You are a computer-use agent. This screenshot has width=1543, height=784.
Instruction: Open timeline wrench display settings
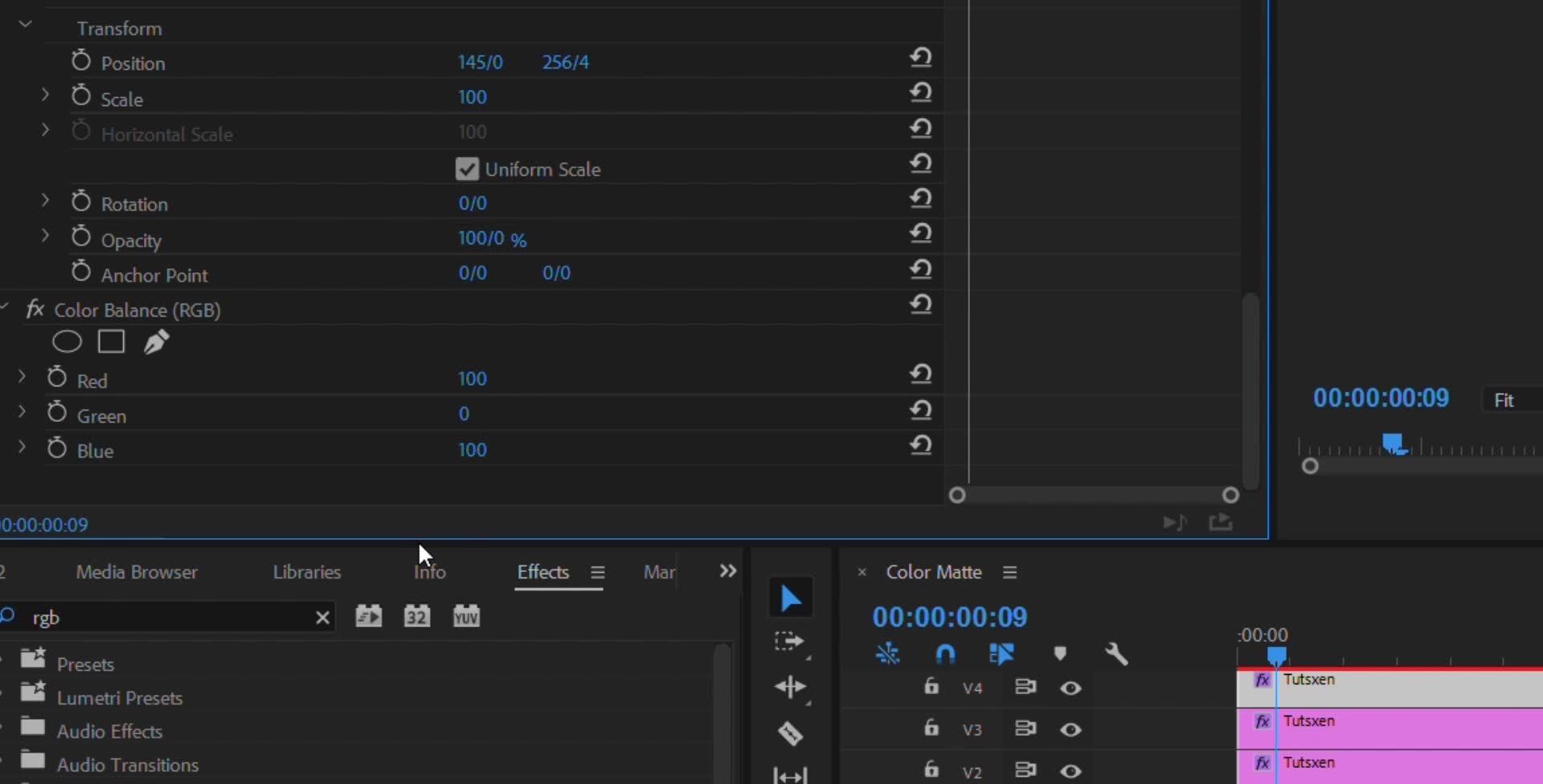point(1116,654)
